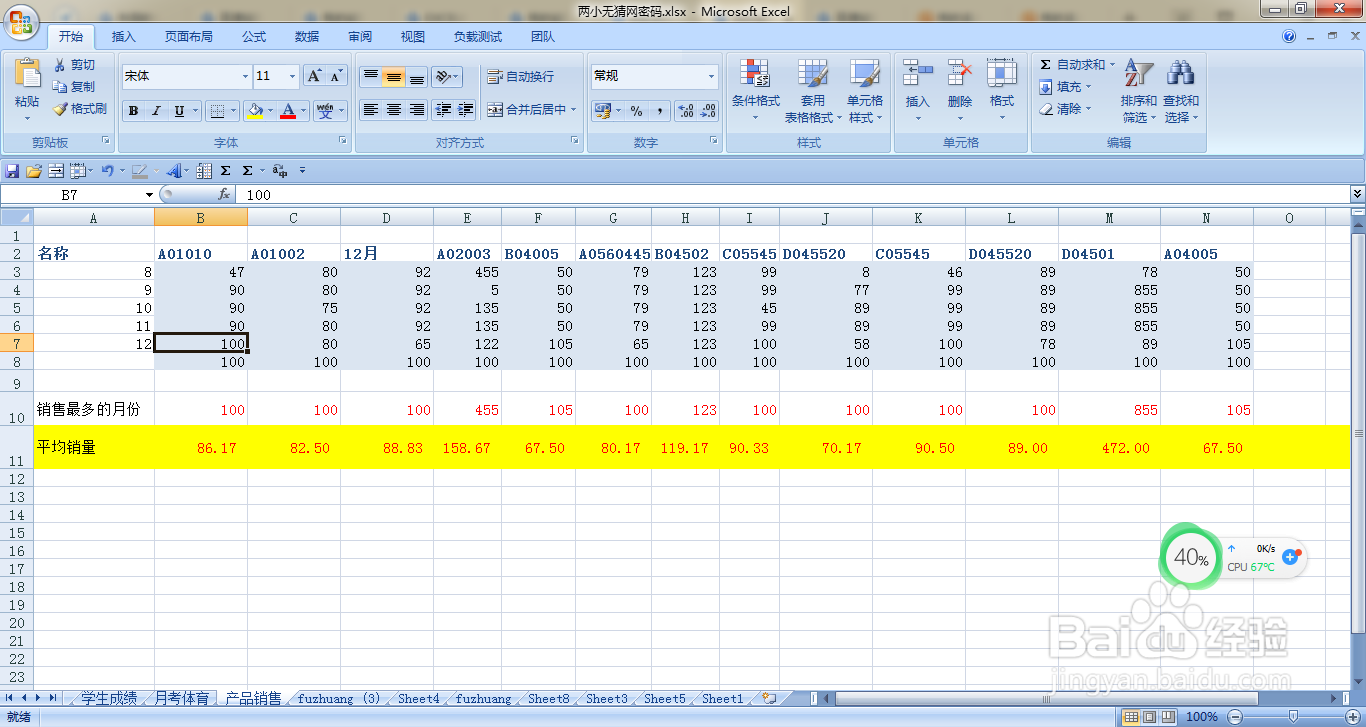
Task: Click the decrease indent icon
Action: pyautogui.click(x=443, y=110)
